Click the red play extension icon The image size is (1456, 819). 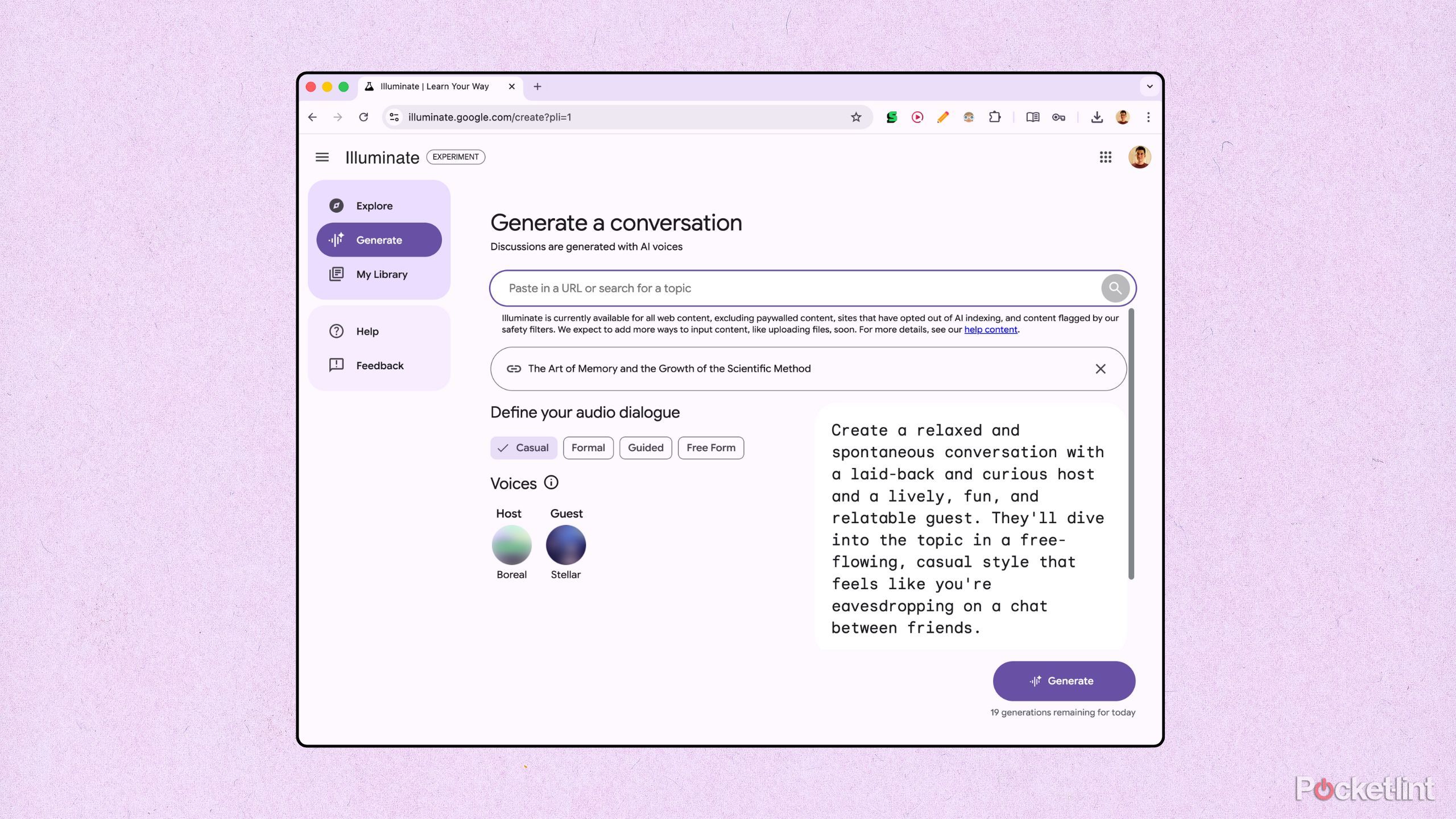(x=917, y=117)
